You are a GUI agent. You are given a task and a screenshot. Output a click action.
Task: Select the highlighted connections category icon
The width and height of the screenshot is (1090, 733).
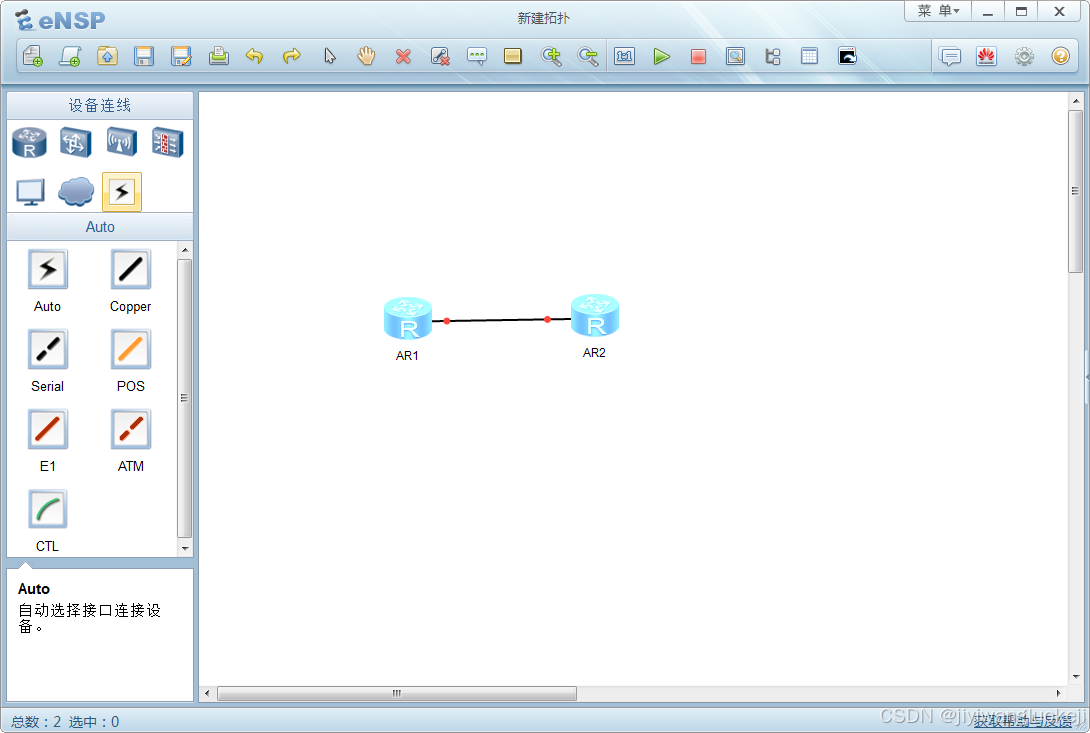[122, 191]
